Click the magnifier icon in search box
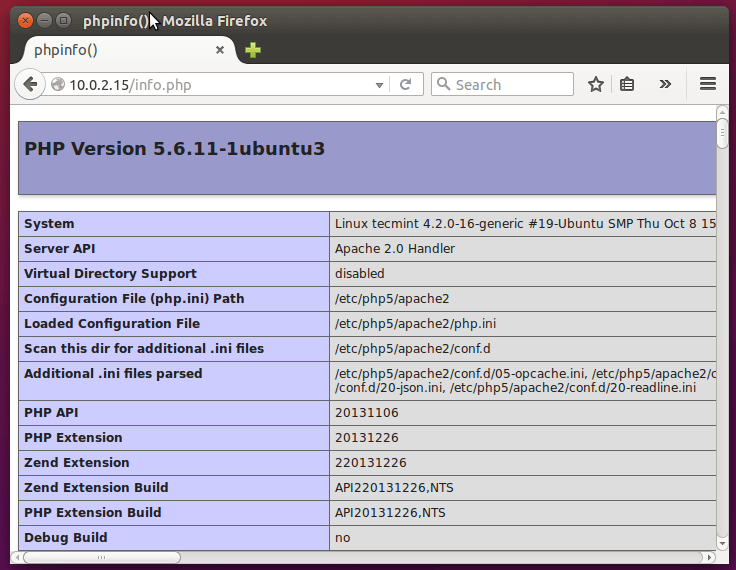This screenshot has height=570, width=736. click(x=443, y=84)
